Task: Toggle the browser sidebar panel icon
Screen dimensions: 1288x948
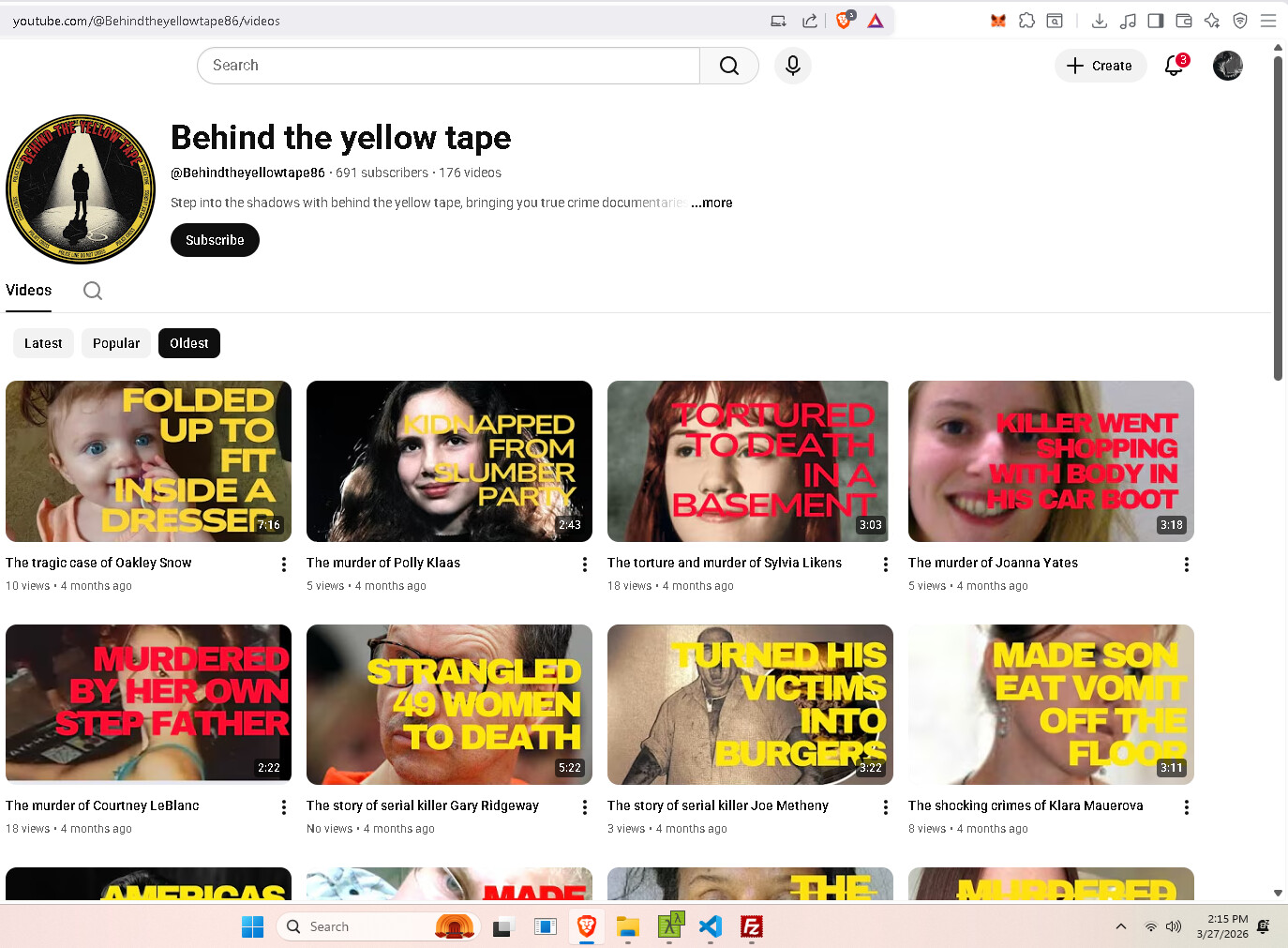Action: pos(1156,21)
